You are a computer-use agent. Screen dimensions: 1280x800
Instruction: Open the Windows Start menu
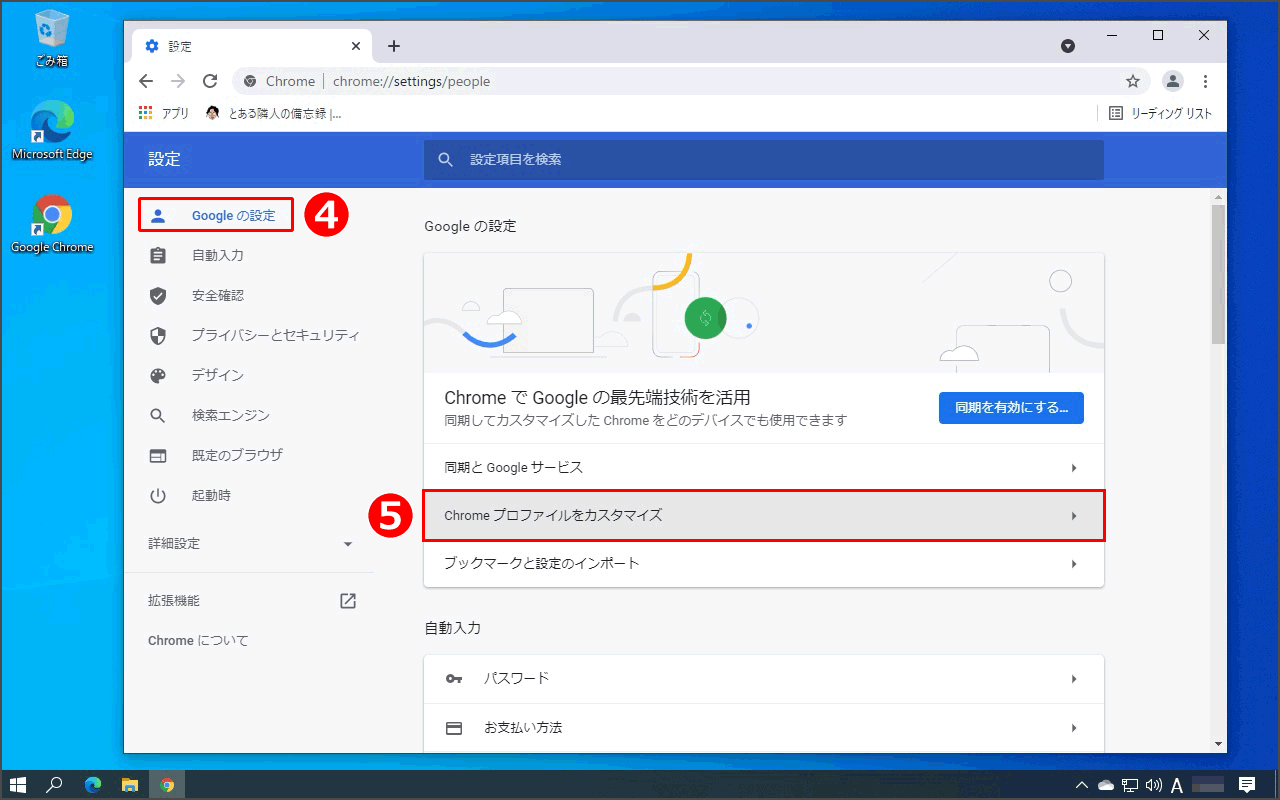point(18,785)
